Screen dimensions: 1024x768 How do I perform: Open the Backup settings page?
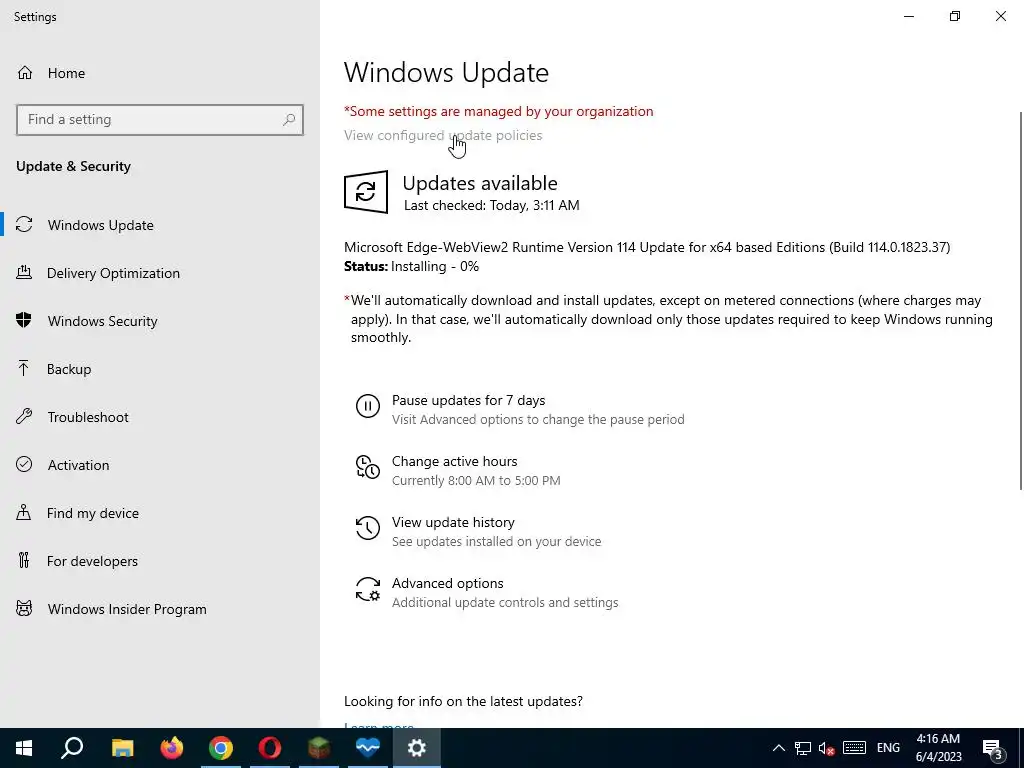click(x=160, y=369)
